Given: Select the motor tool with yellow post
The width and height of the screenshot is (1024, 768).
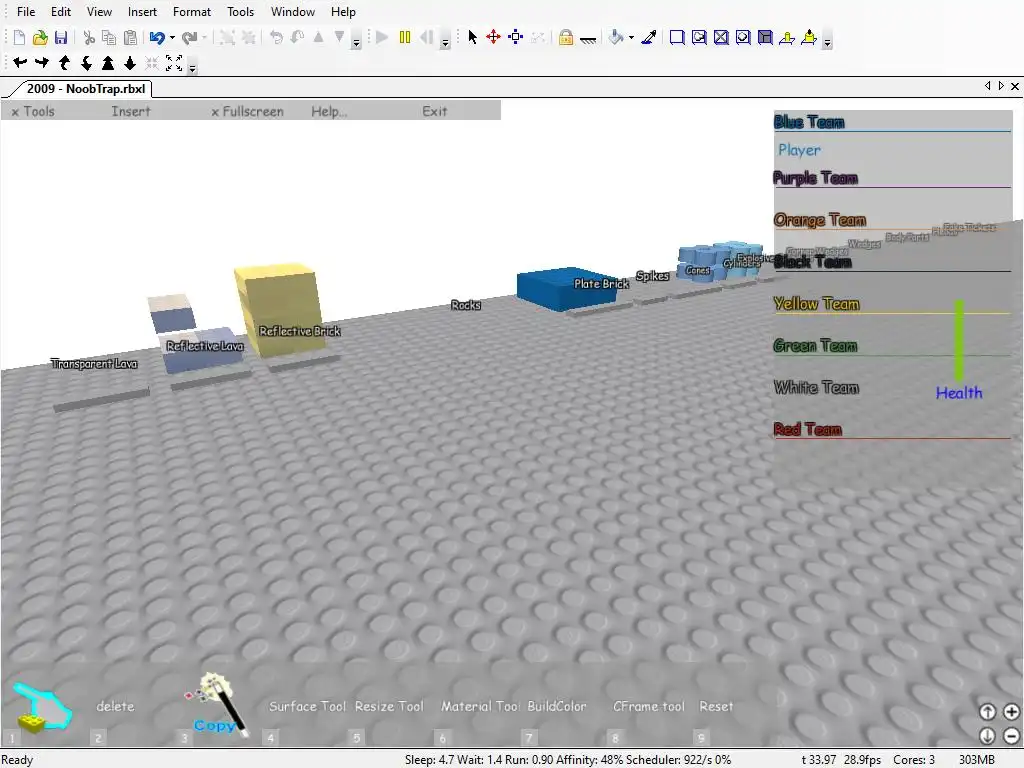Looking at the screenshot, I should tap(809, 37).
